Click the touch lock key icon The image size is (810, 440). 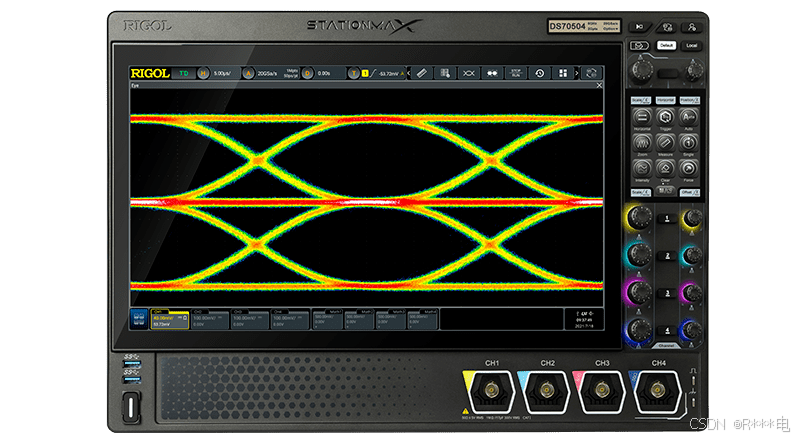(x=667, y=27)
